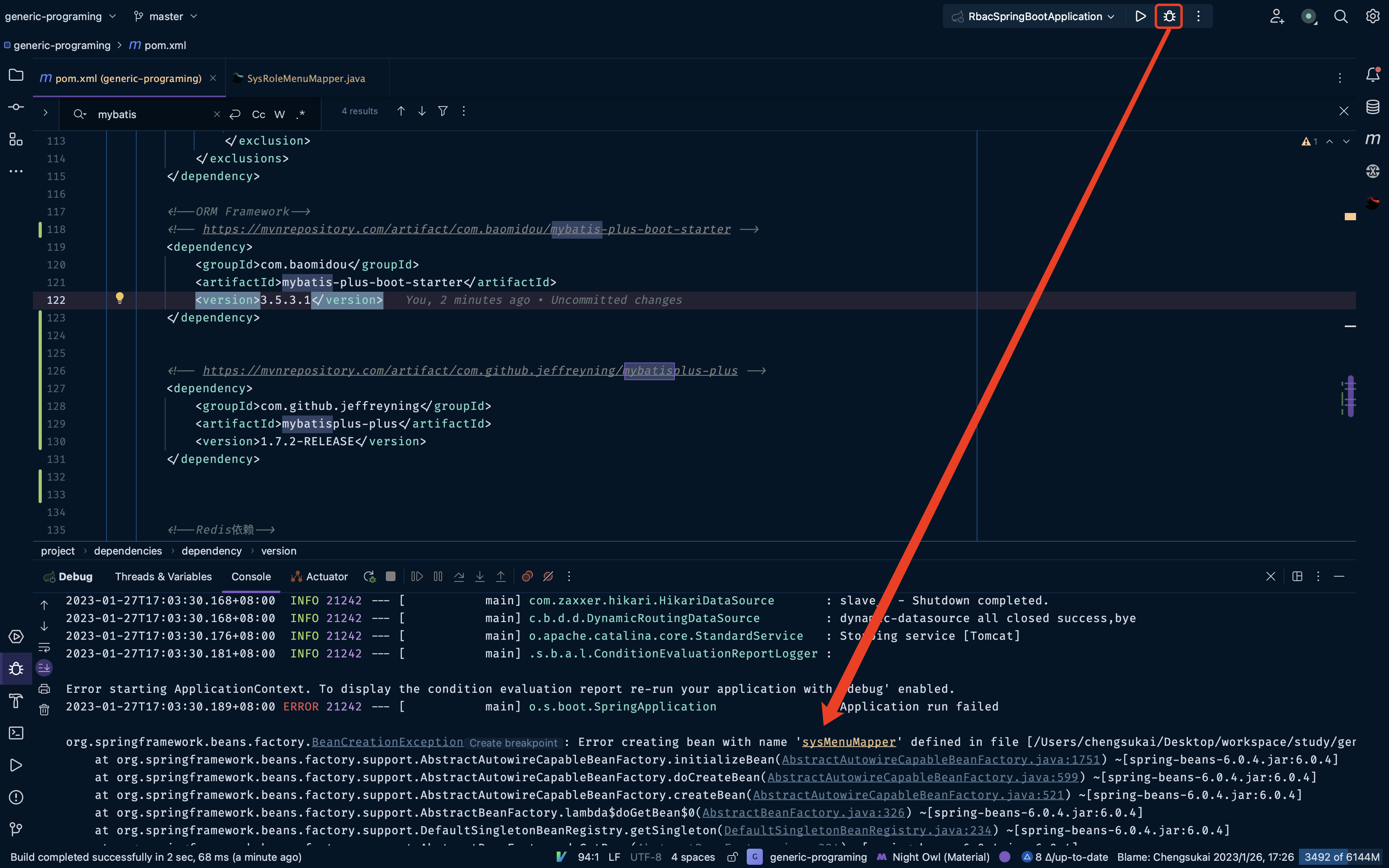Open the master branch dropdown
The height and width of the screenshot is (868, 1389).
coord(165,16)
